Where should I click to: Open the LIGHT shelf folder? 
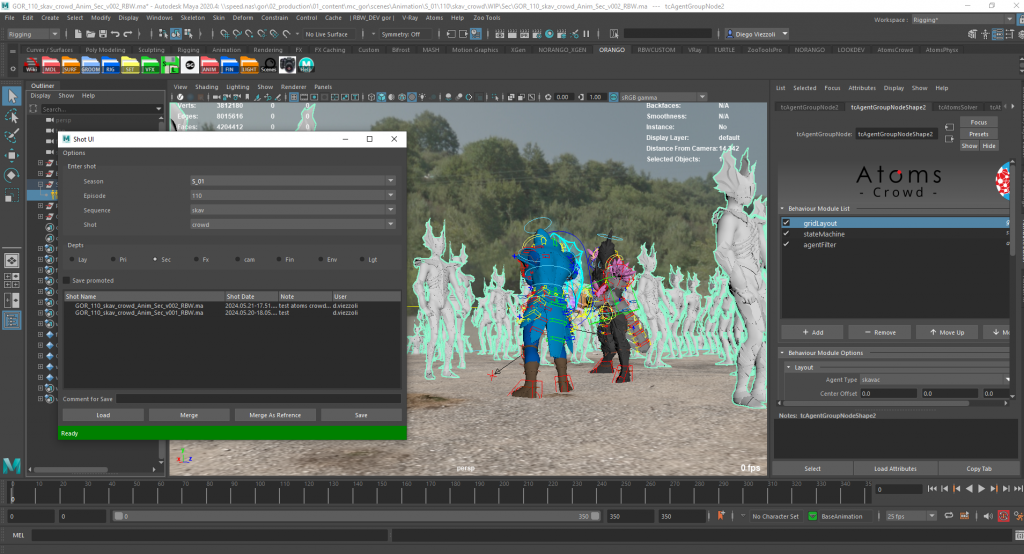249,65
